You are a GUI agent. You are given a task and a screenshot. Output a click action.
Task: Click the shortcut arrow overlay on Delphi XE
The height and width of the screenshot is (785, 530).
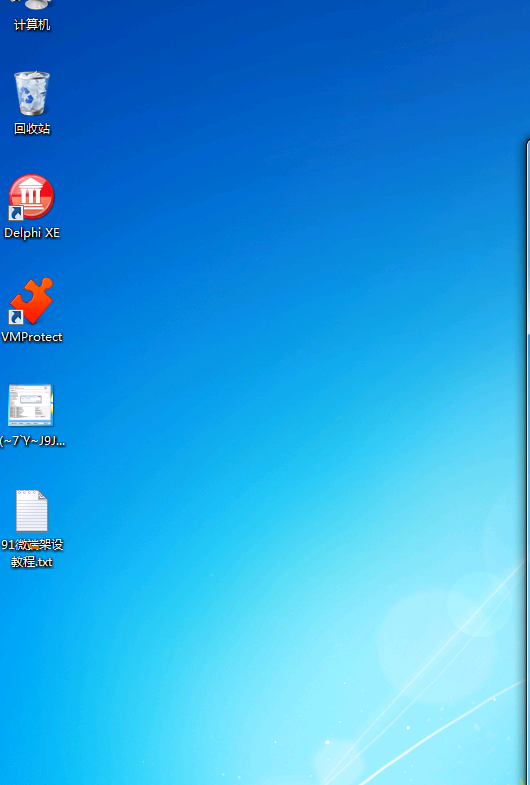coord(16,213)
